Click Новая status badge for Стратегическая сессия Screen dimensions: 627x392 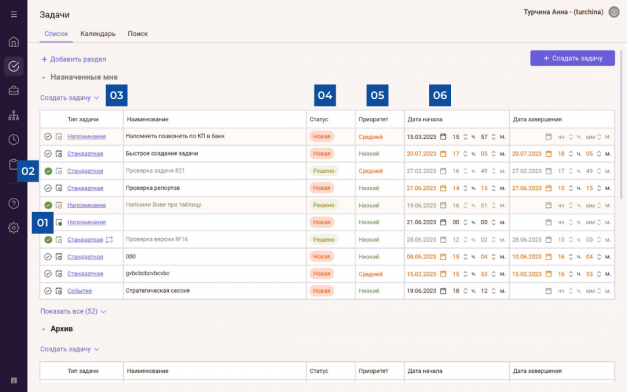point(321,291)
